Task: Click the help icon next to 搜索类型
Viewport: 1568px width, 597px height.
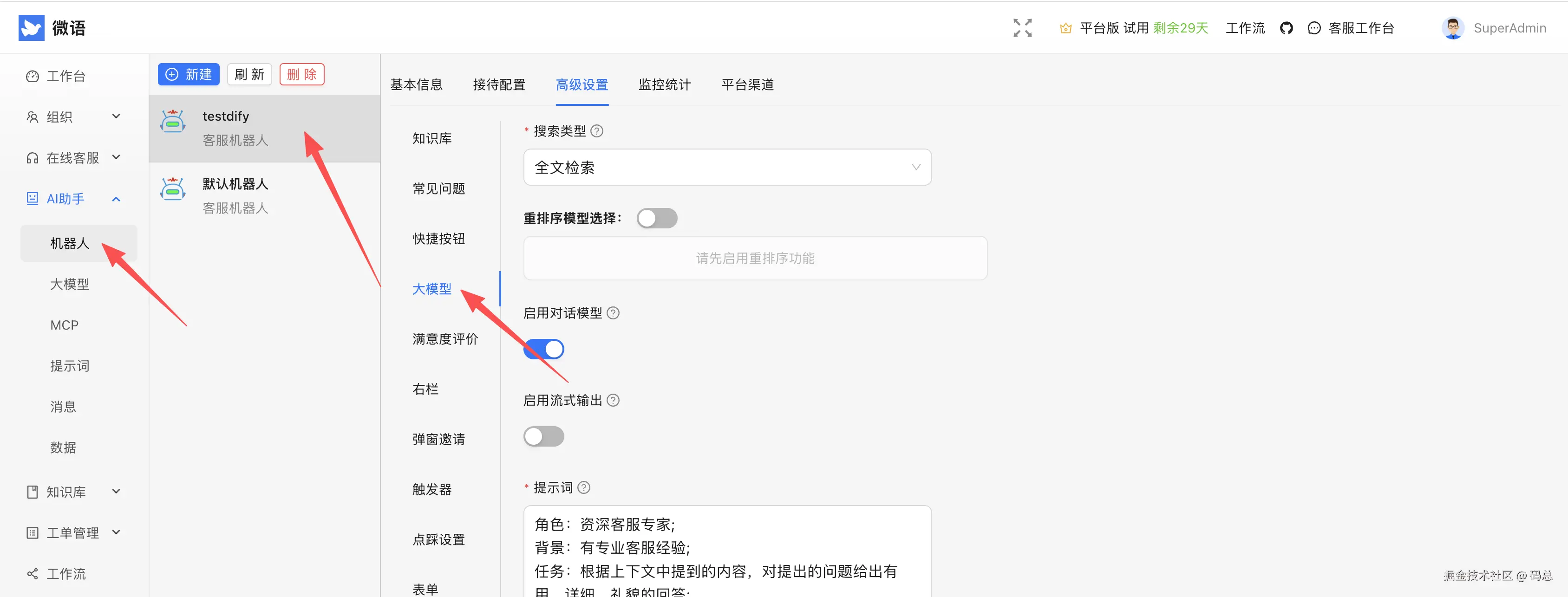Action: pos(597,131)
